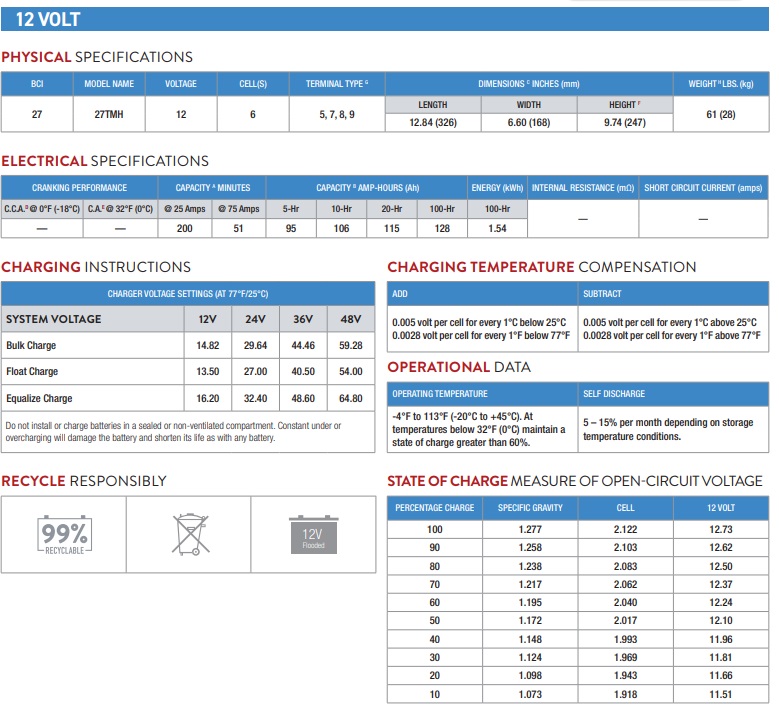
Task: Select the 12 volt value 11.51
Action: pyautogui.click(x=720, y=694)
